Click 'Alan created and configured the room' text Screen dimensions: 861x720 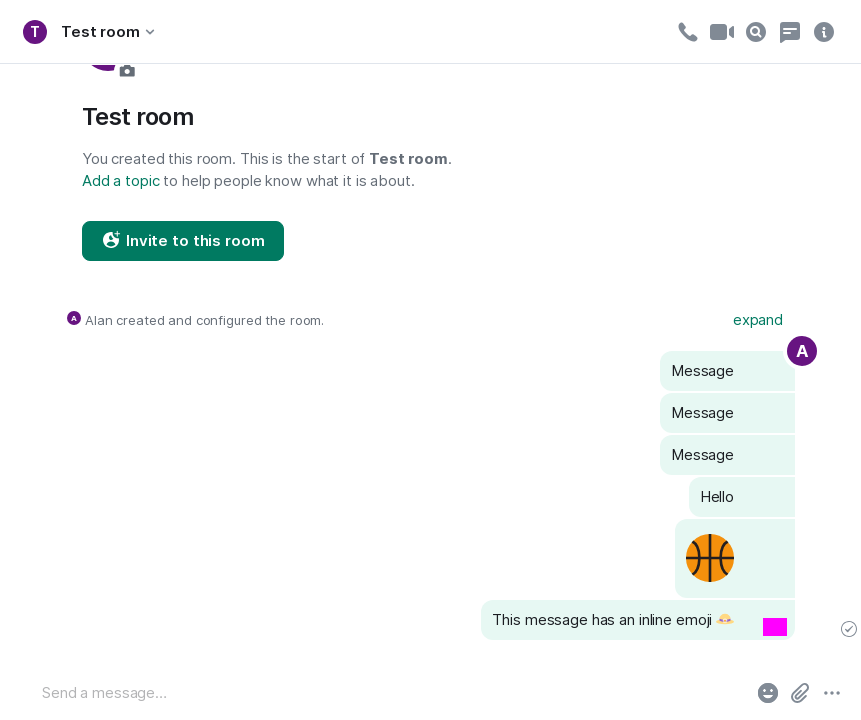click(204, 321)
